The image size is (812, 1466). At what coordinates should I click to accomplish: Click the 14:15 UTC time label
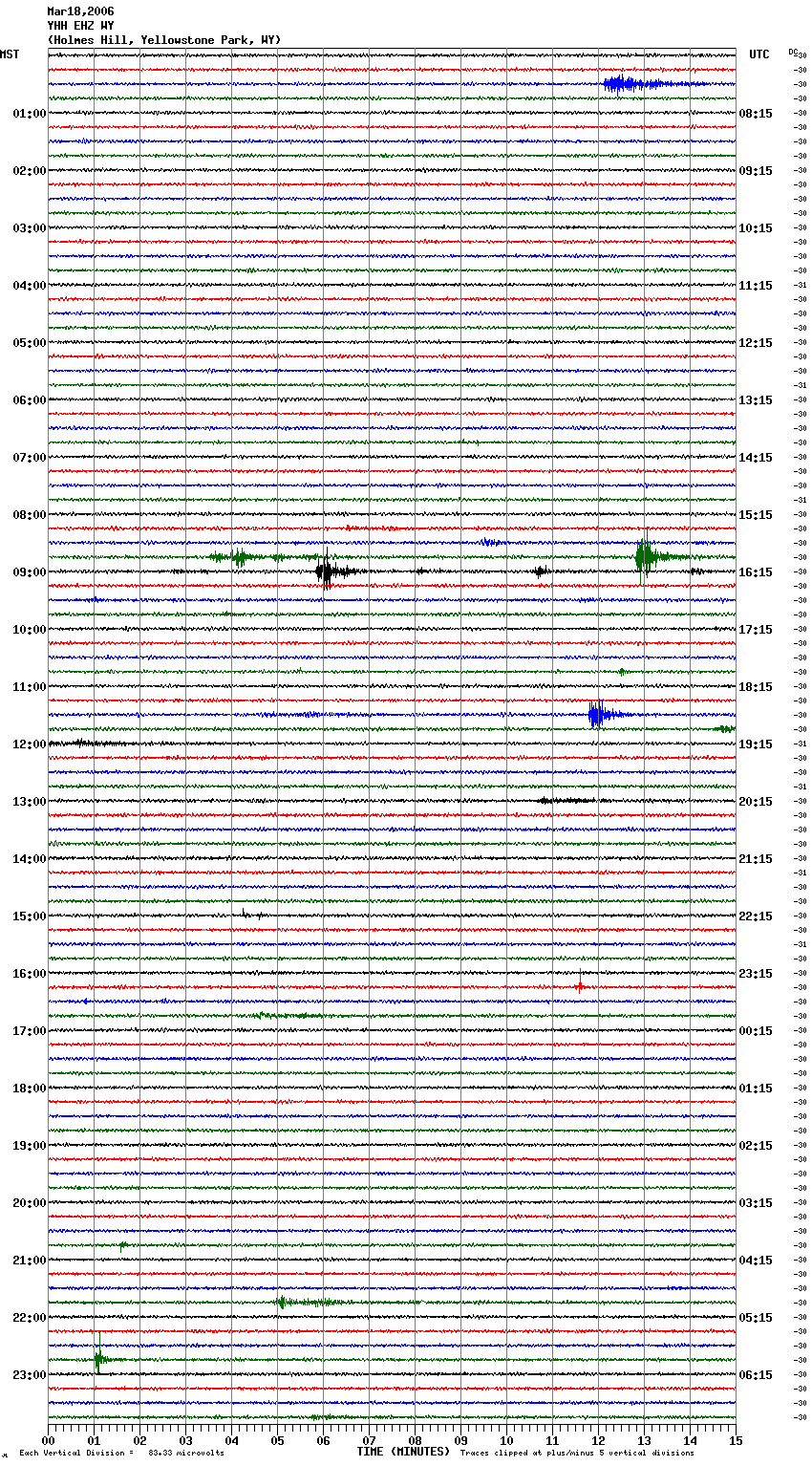[x=756, y=458]
